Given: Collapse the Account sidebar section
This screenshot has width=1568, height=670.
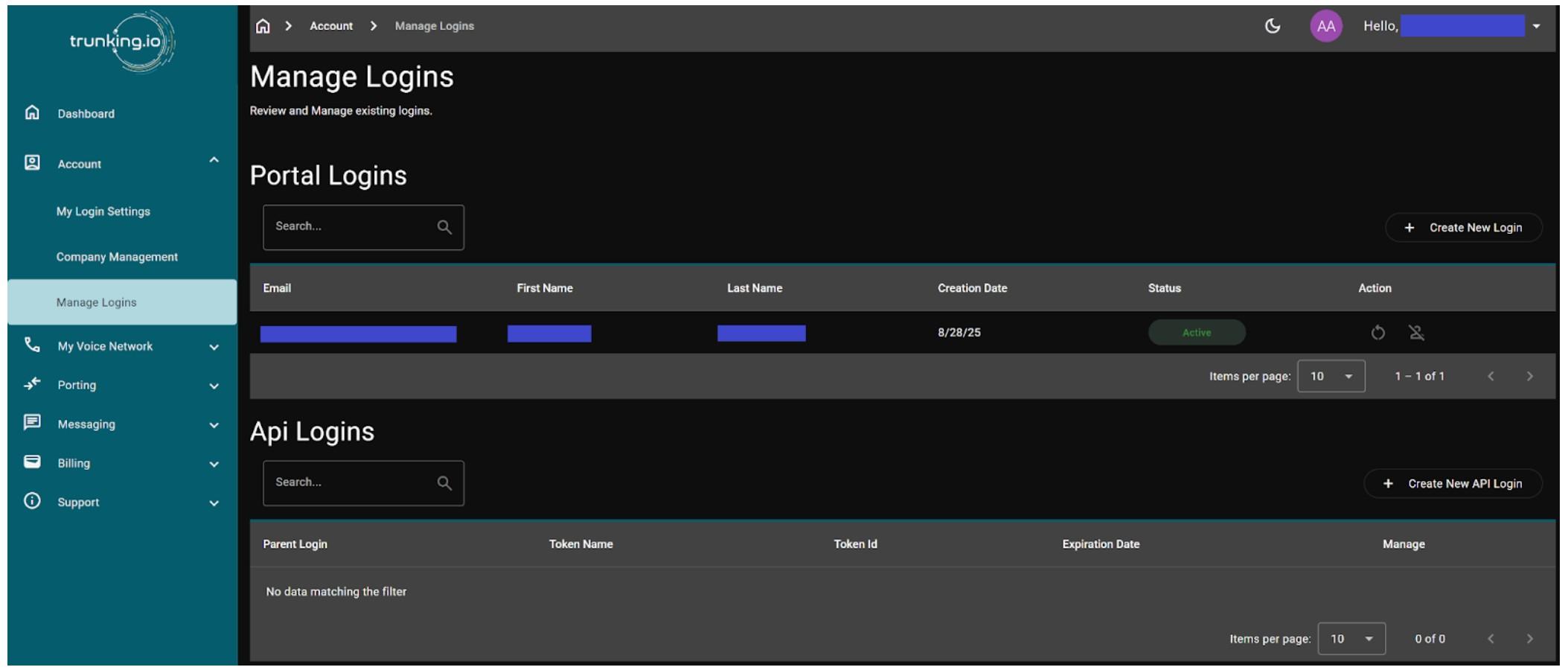Looking at the screenshot, I should pyautogui.click(x=214, y=160).
